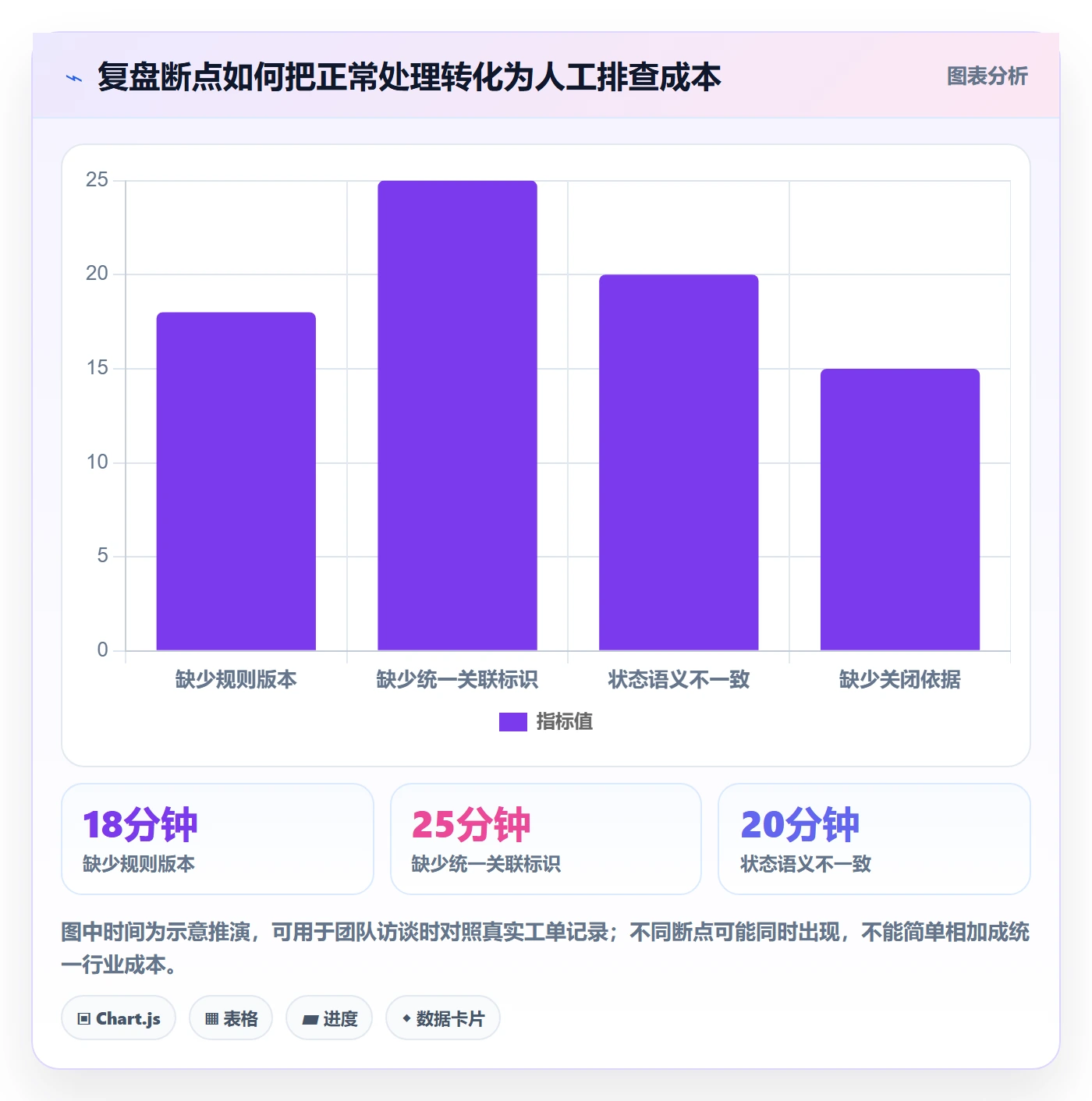Click the y-axis value 25
The image size is (1092, 1101).
(x=97, y=180)
